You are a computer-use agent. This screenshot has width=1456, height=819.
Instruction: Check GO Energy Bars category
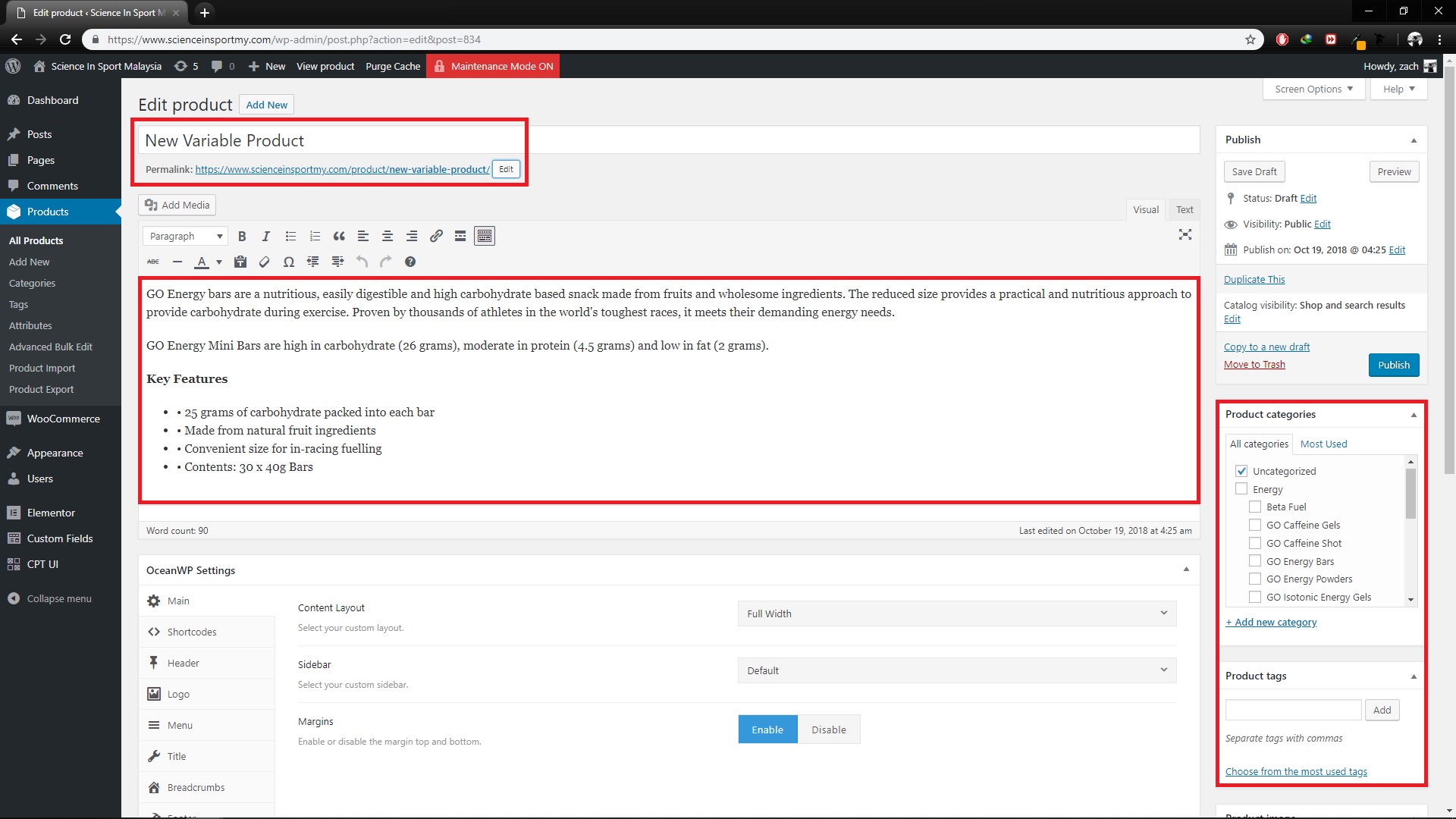1255,561
